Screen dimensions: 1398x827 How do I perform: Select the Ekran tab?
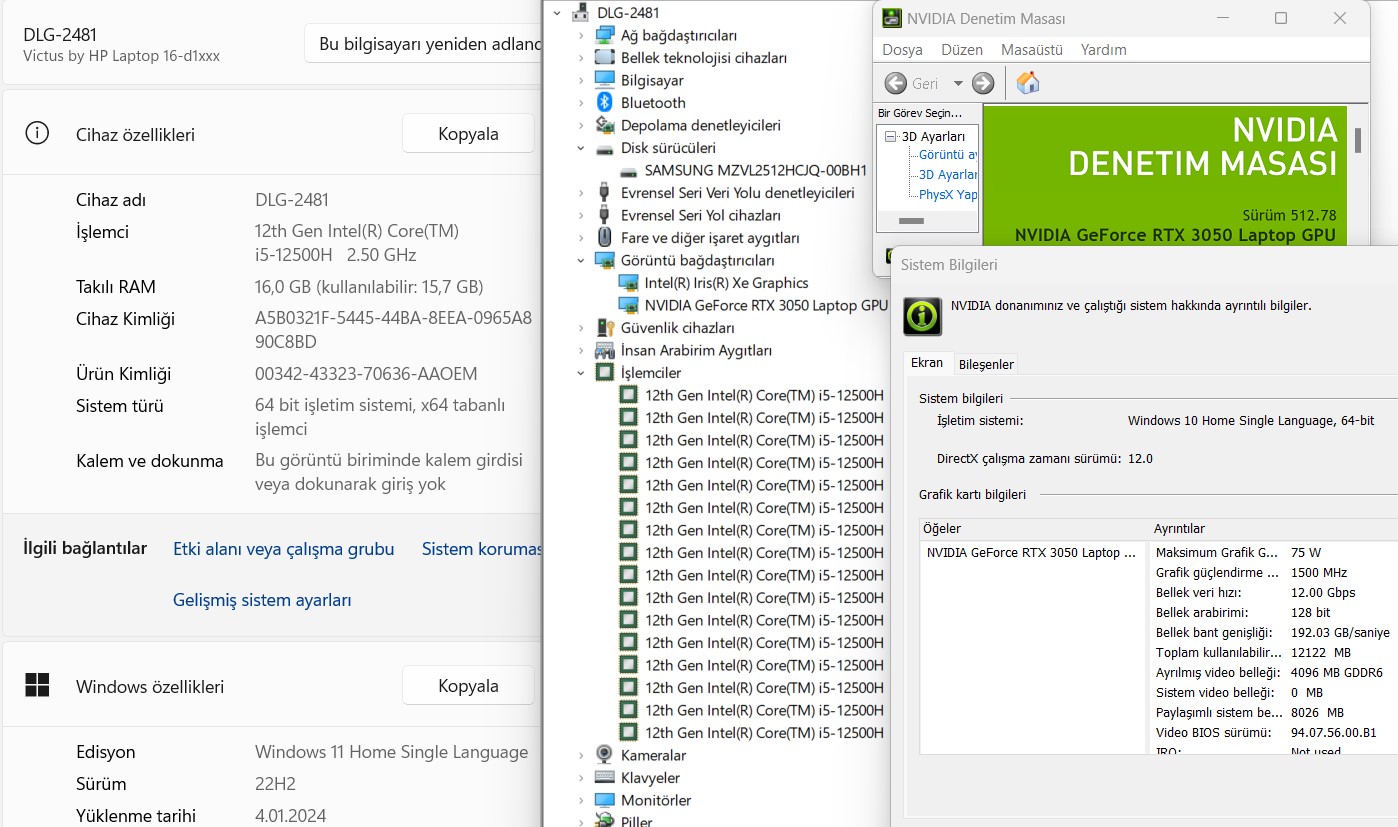[x=927, y=363]
